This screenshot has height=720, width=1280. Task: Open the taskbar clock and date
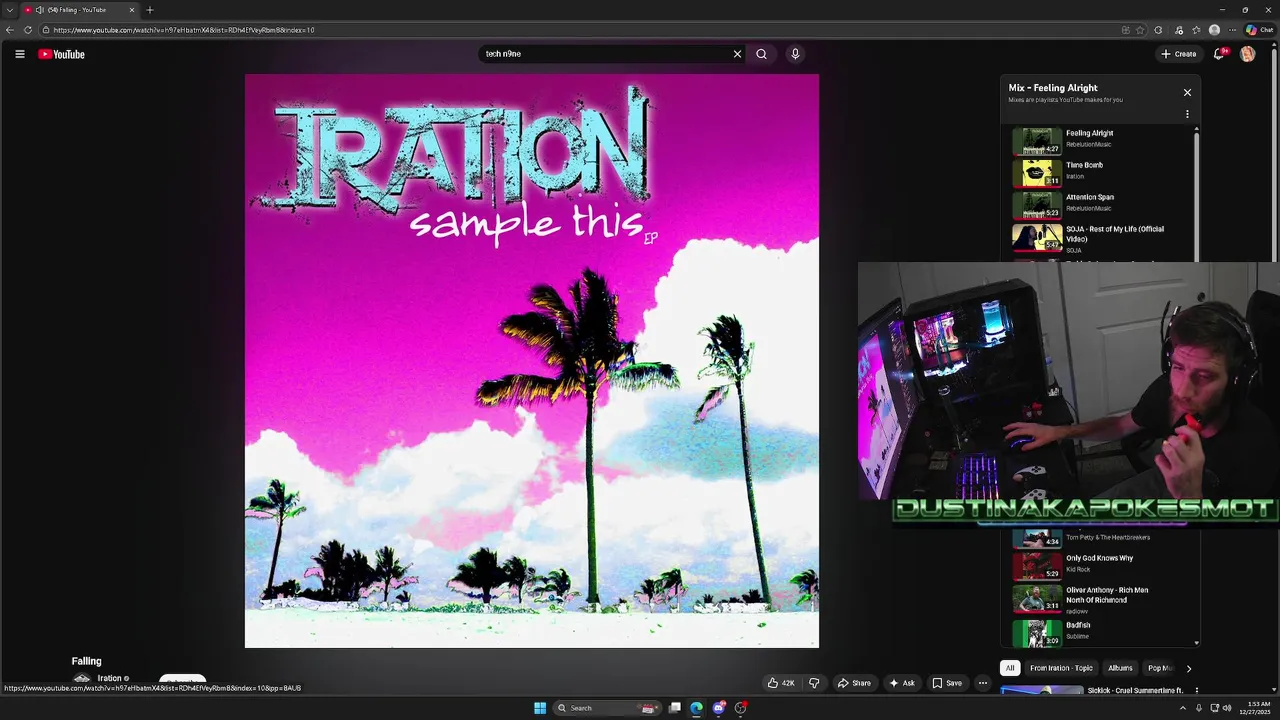coord(1256,708)
